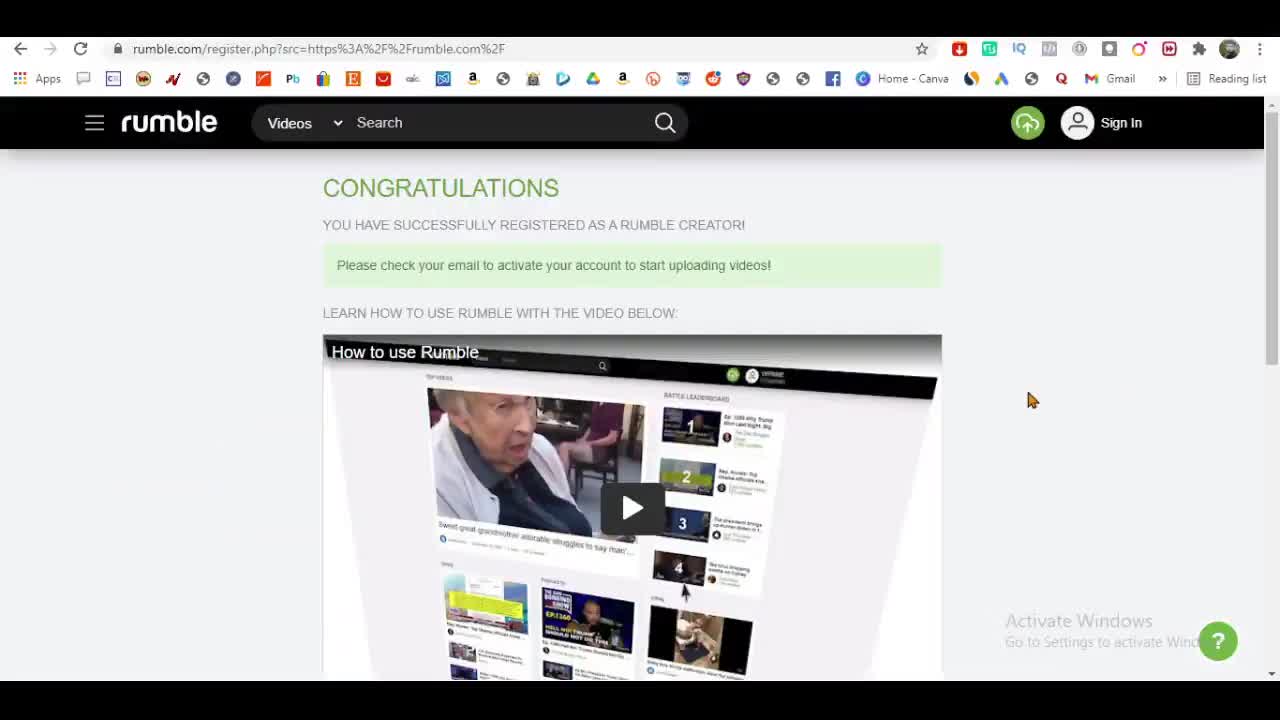
Task: Open the Google Drive bookmark
Action: pyautogui.click(x=593, y=79)
